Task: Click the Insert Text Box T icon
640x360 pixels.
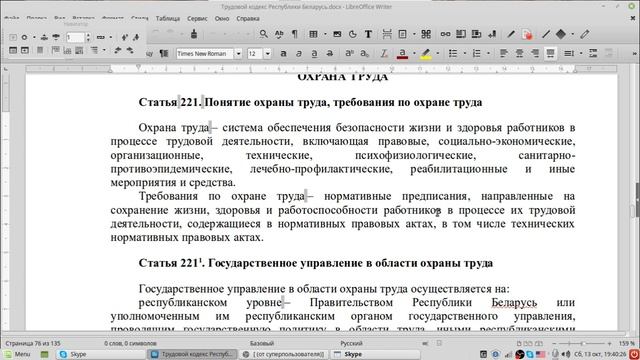Action: tap(368, 34)
